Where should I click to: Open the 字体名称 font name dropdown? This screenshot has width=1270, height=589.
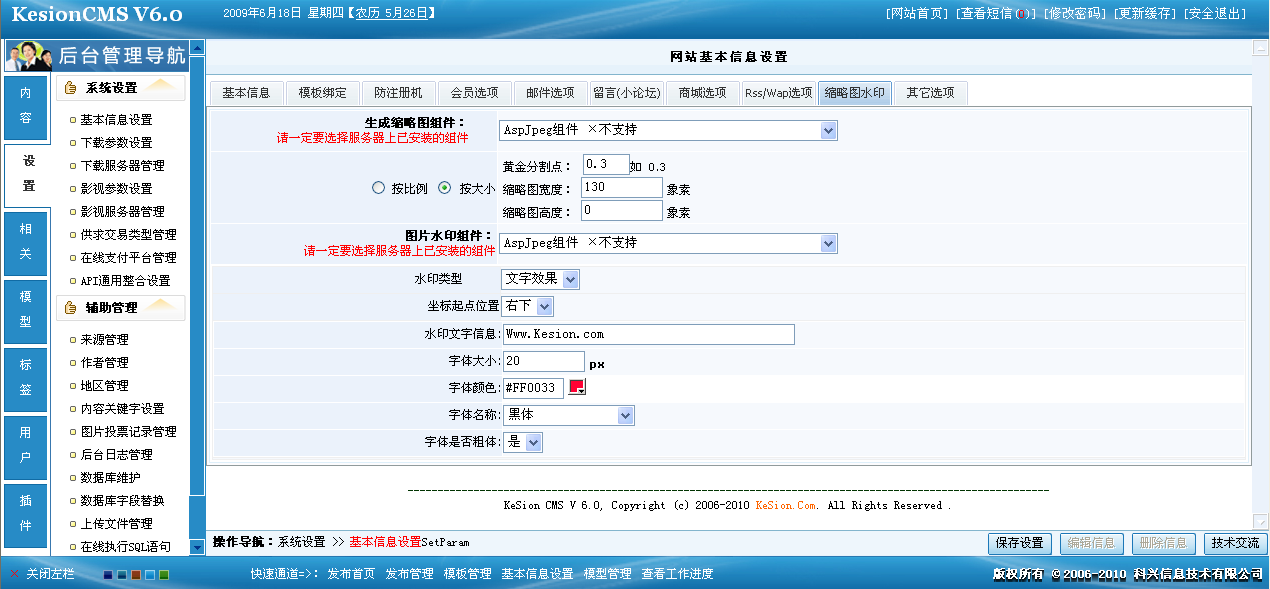568,415
